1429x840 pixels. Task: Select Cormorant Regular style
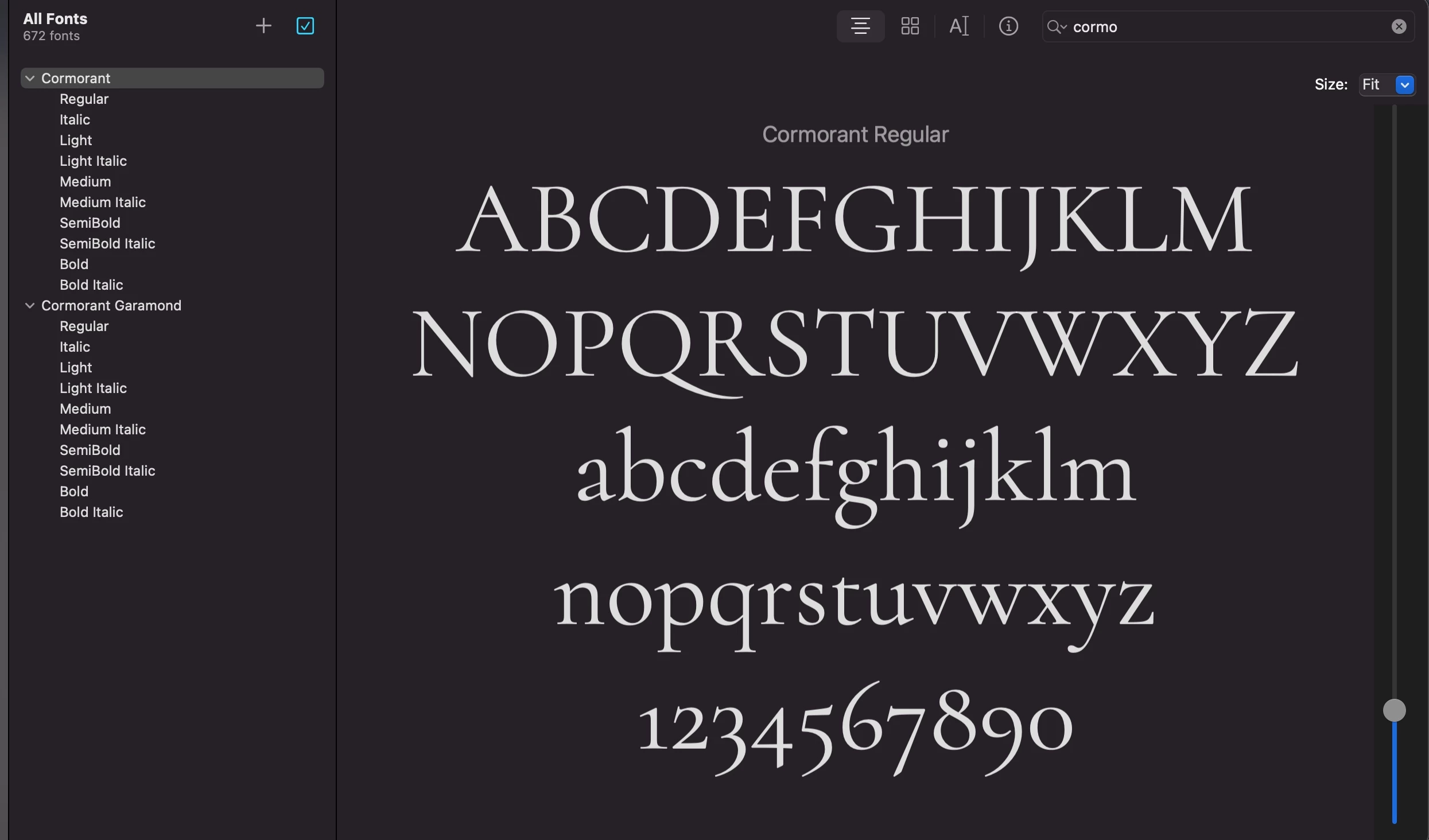click(x=84, y=99)
